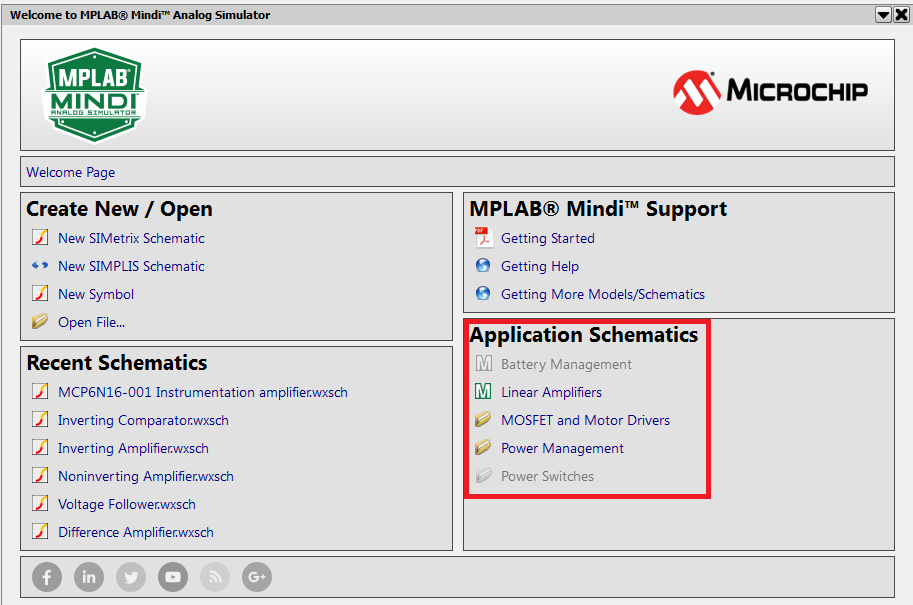Open the Linear Amplifiers application schematics
This screenshot has width=913, height=605.
pyautogui.click(x=551, y=392)
